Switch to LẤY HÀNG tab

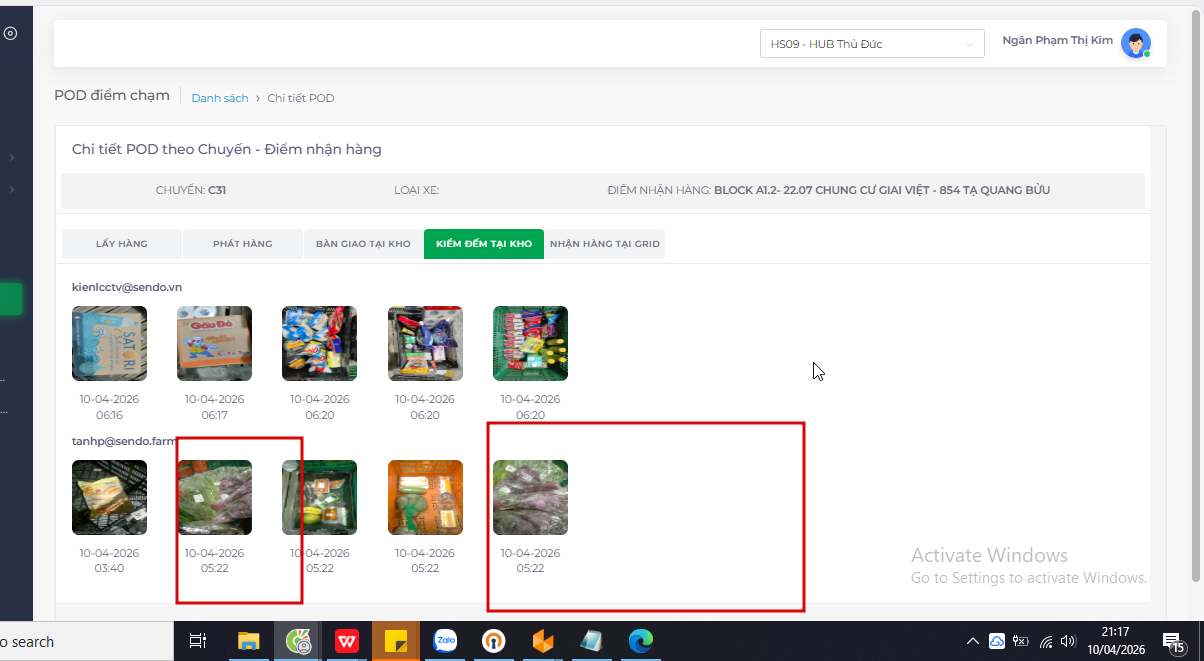[122, 244]
